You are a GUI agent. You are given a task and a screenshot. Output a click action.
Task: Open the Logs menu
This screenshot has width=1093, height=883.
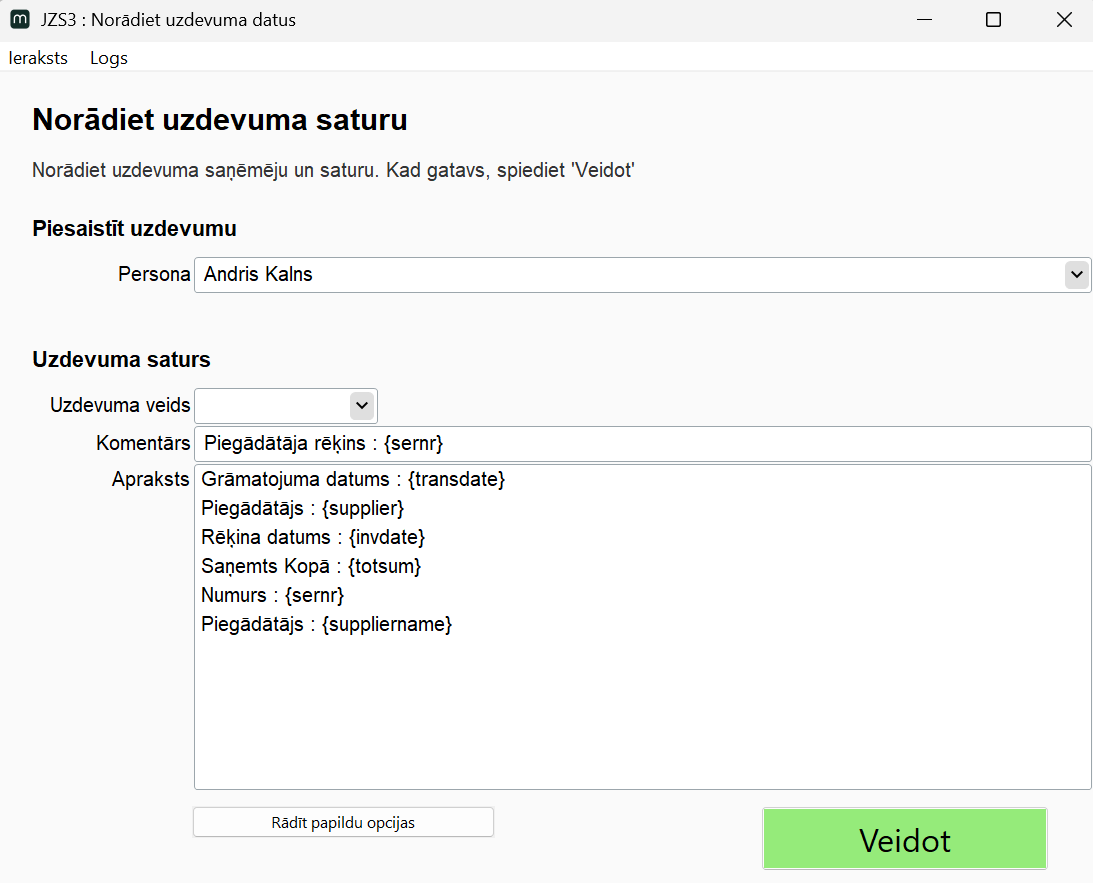pyautogui.click(x=109, y=58)
